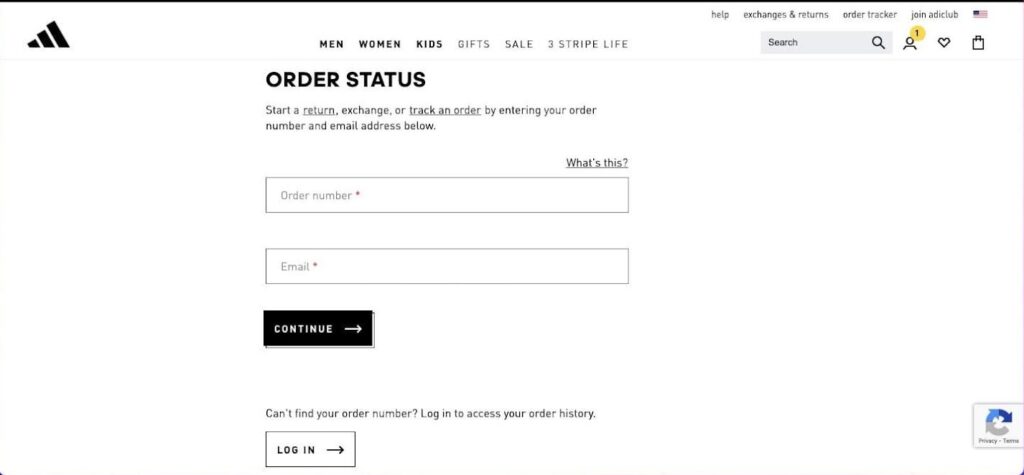Image resolution: width=1024 pixels, height=475 pixels.
Task: Open the shopping bag icon
Action: point(978,43)
